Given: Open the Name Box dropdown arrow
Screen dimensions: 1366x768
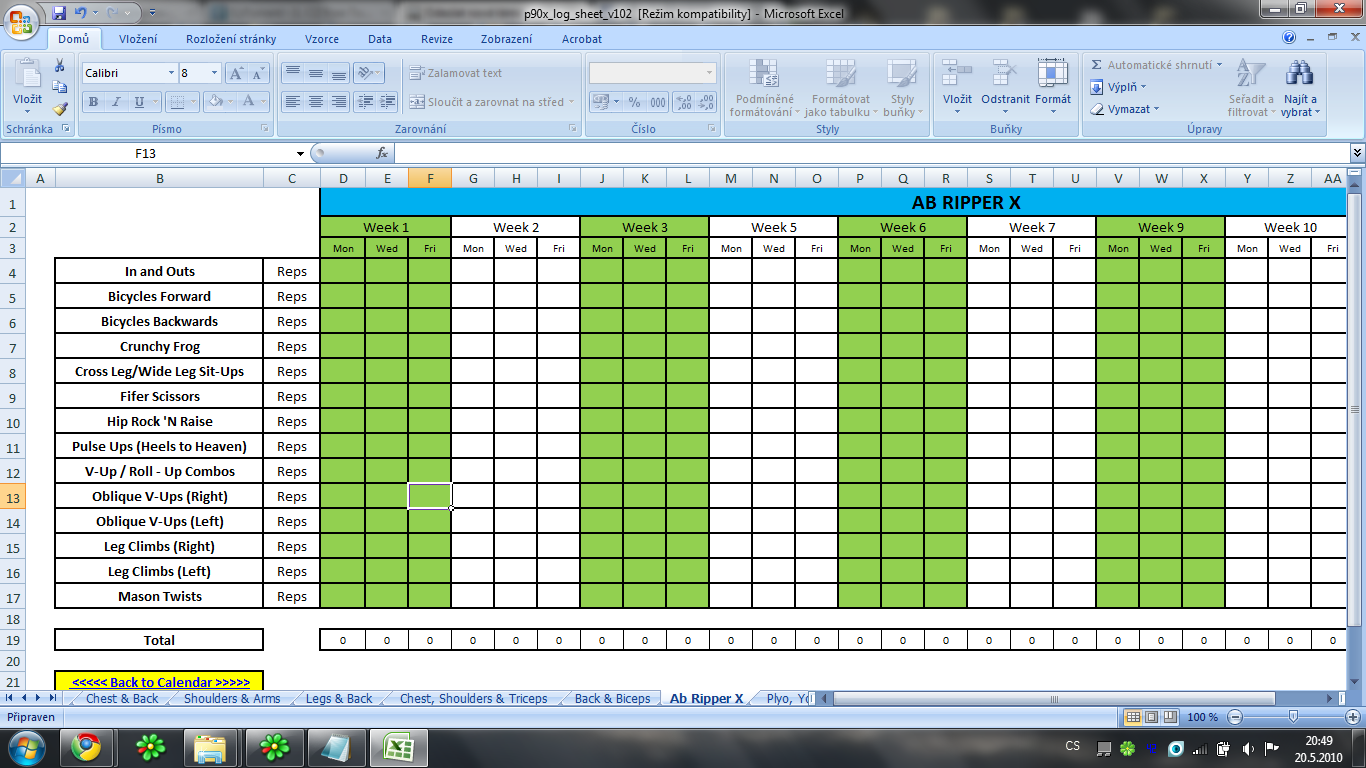Looking at the screenshot, I should [x=300, y=154].
